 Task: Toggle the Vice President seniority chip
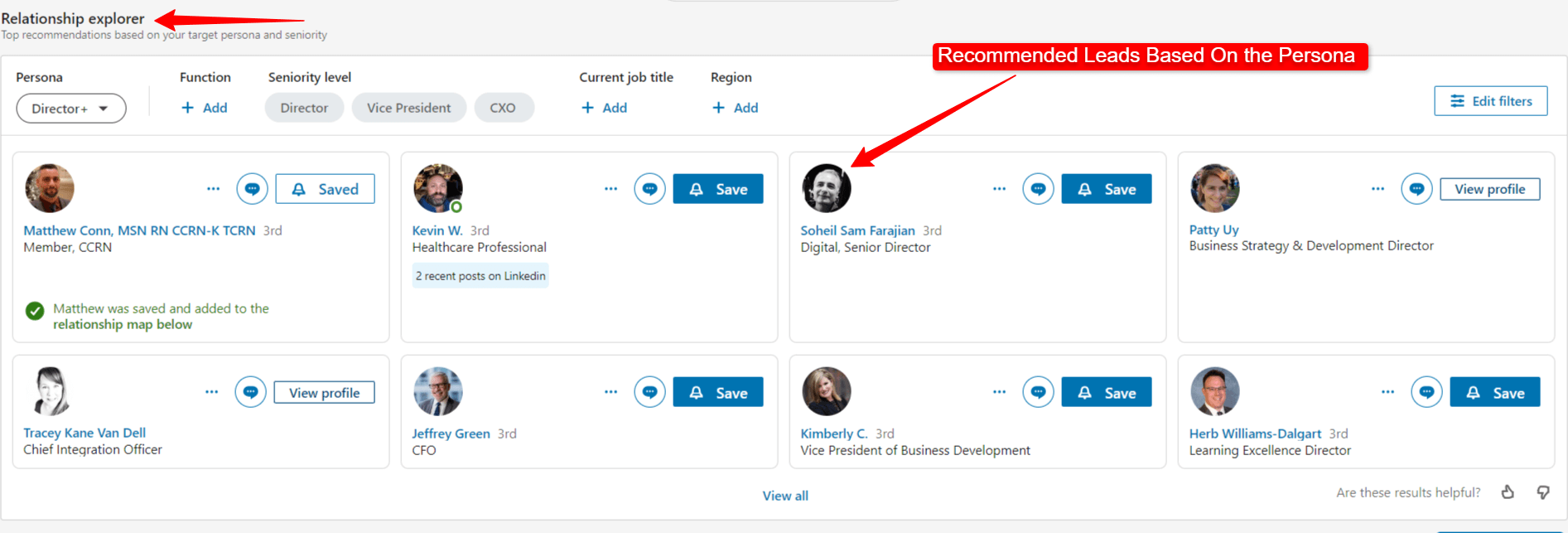pos(408,108)
